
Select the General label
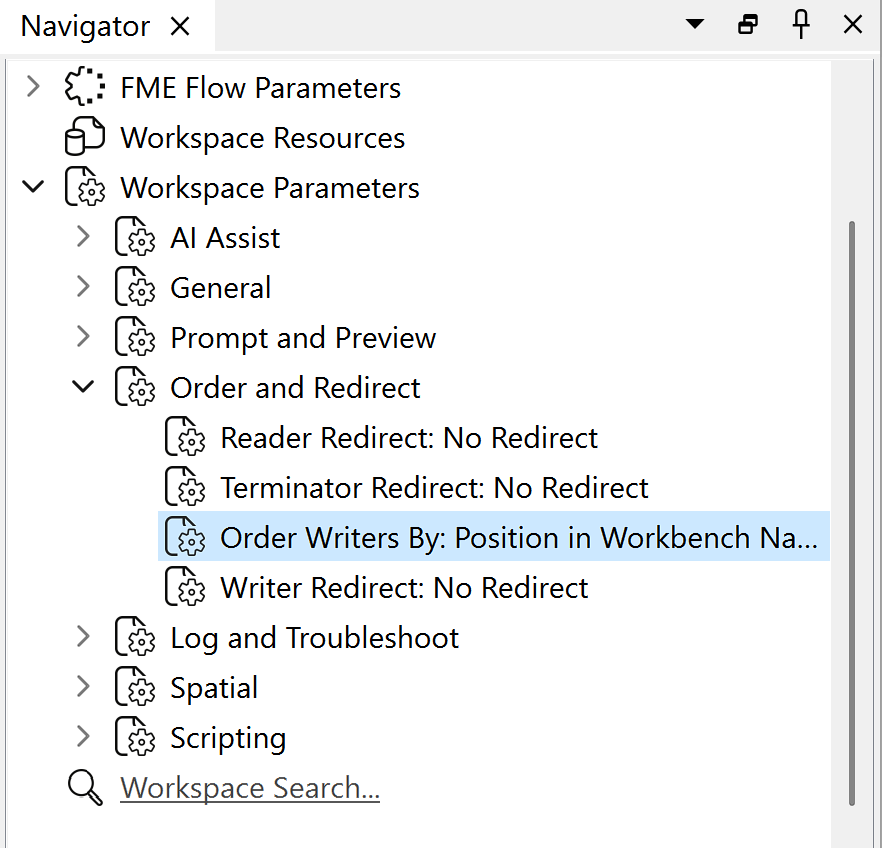pyautogui.click(x=220, y=288)
